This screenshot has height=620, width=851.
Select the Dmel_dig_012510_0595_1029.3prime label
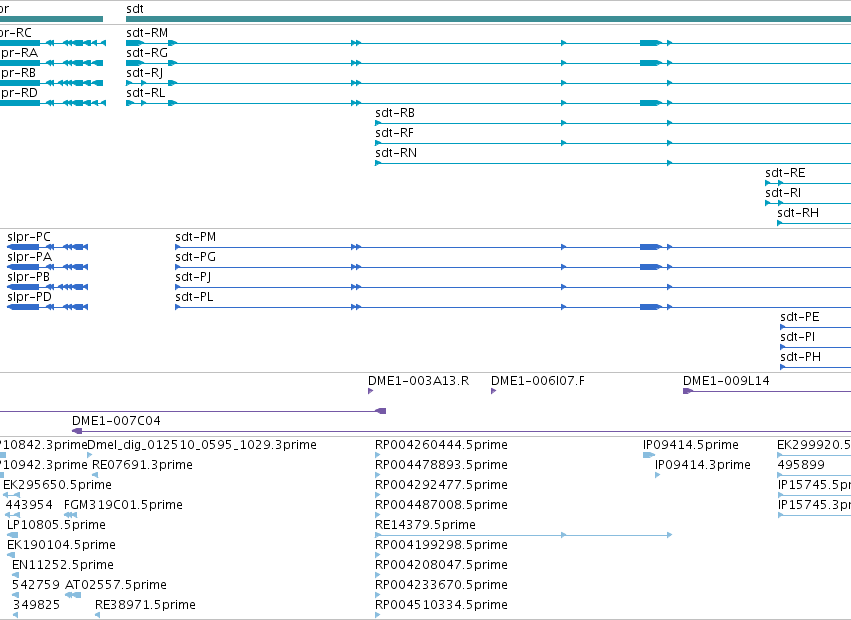point(202,445)
